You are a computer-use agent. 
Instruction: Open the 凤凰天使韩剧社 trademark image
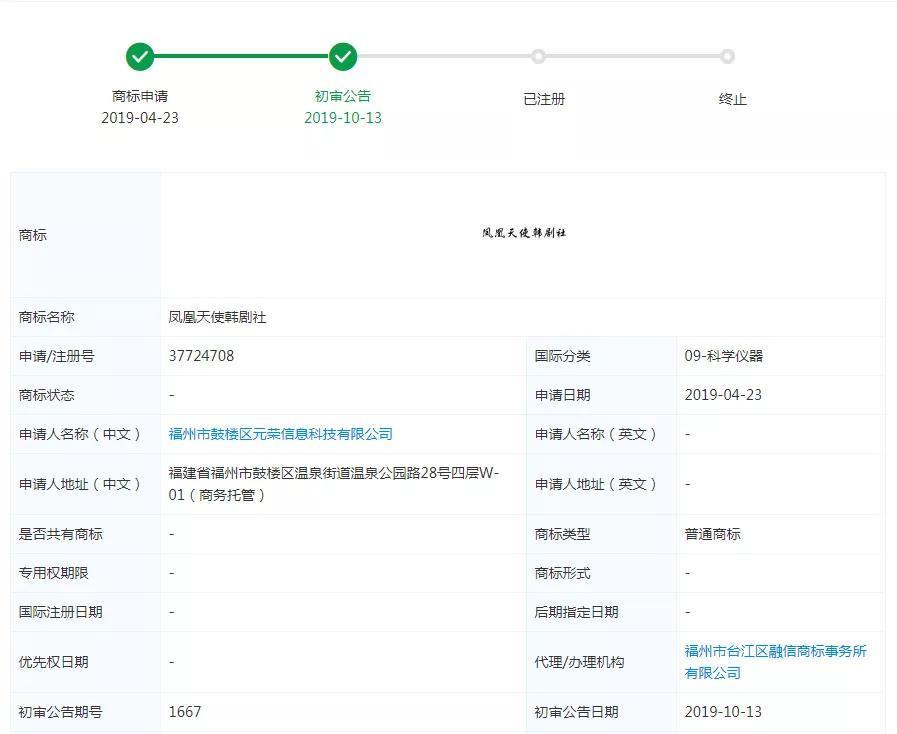(523, 233)
